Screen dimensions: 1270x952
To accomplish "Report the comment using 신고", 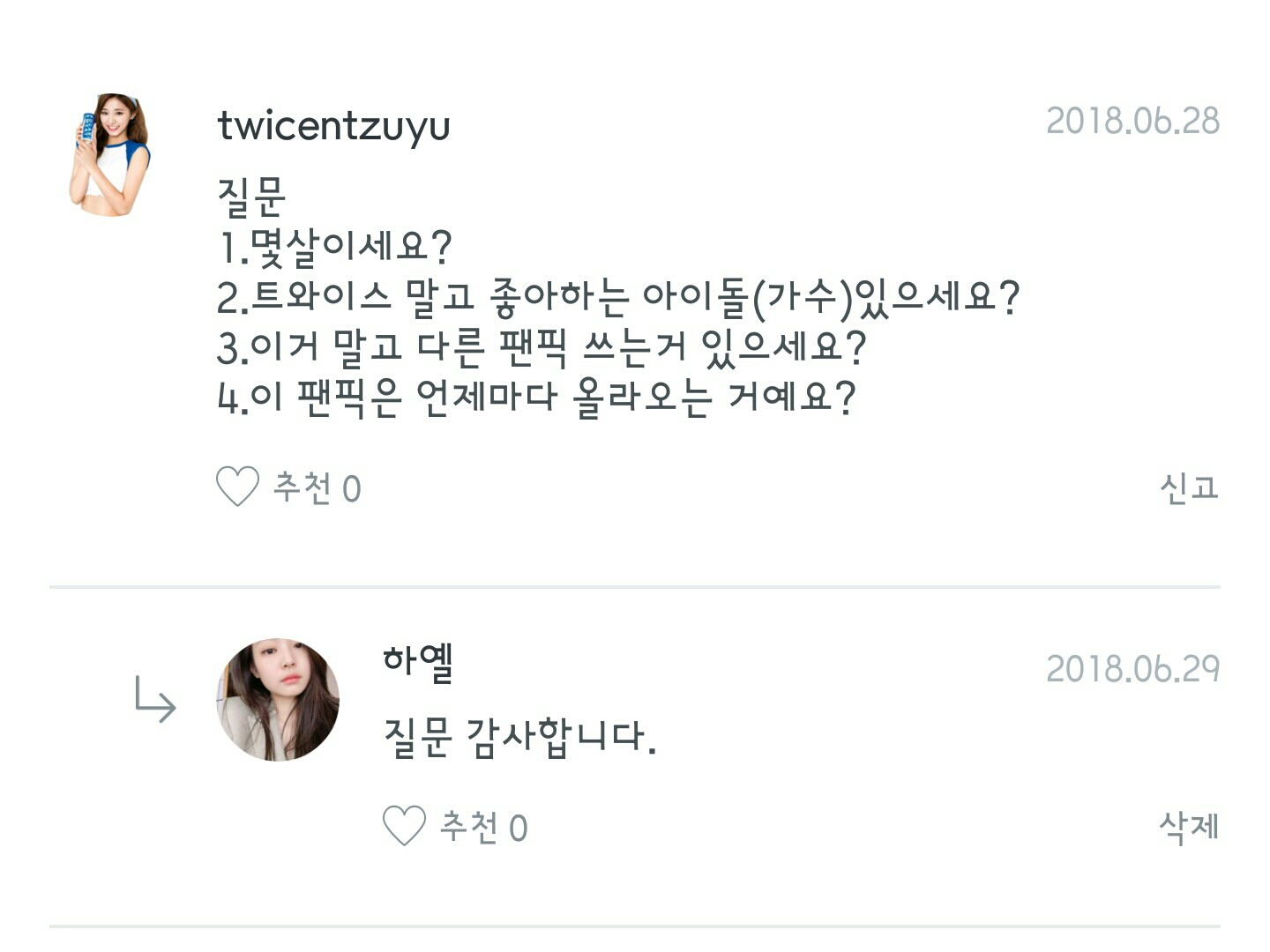I will point(1188,487).
